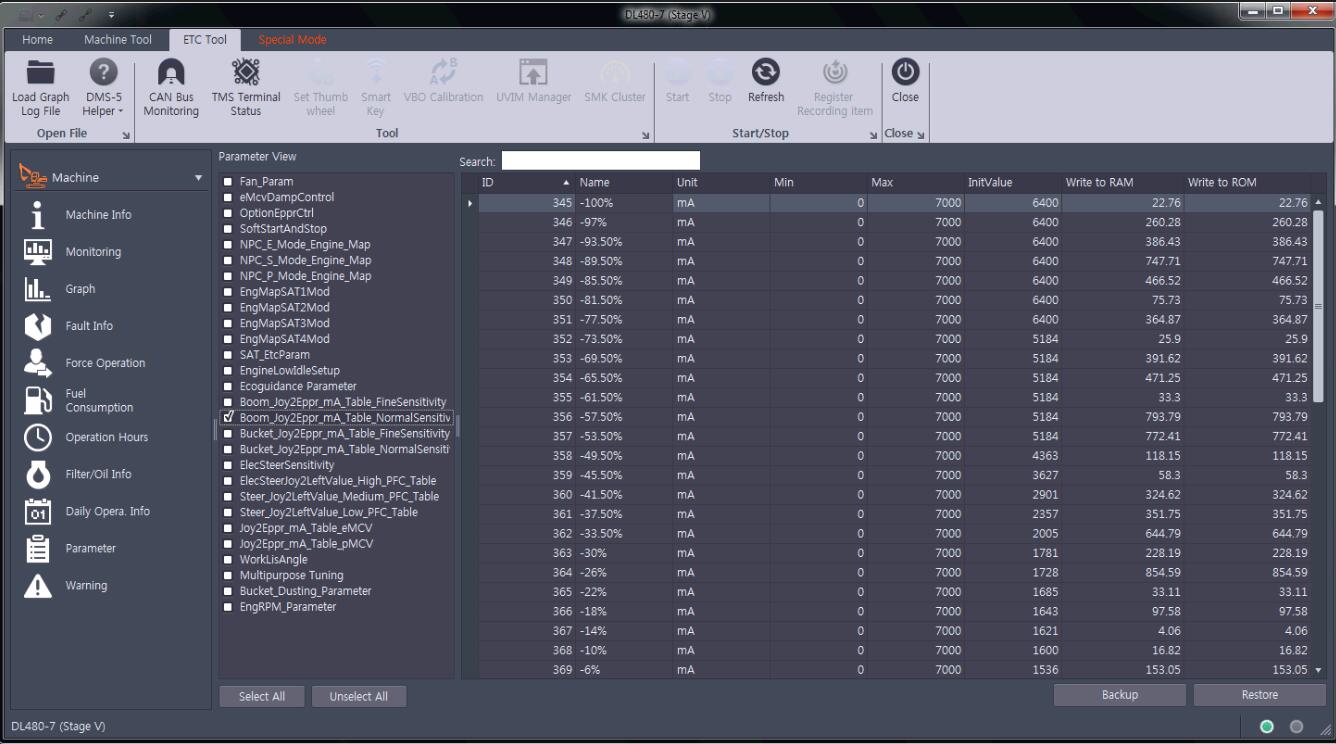Check the Multipurpose Tuning checkbox
This screenshot has width=1336, height=744.
(229, 576)
